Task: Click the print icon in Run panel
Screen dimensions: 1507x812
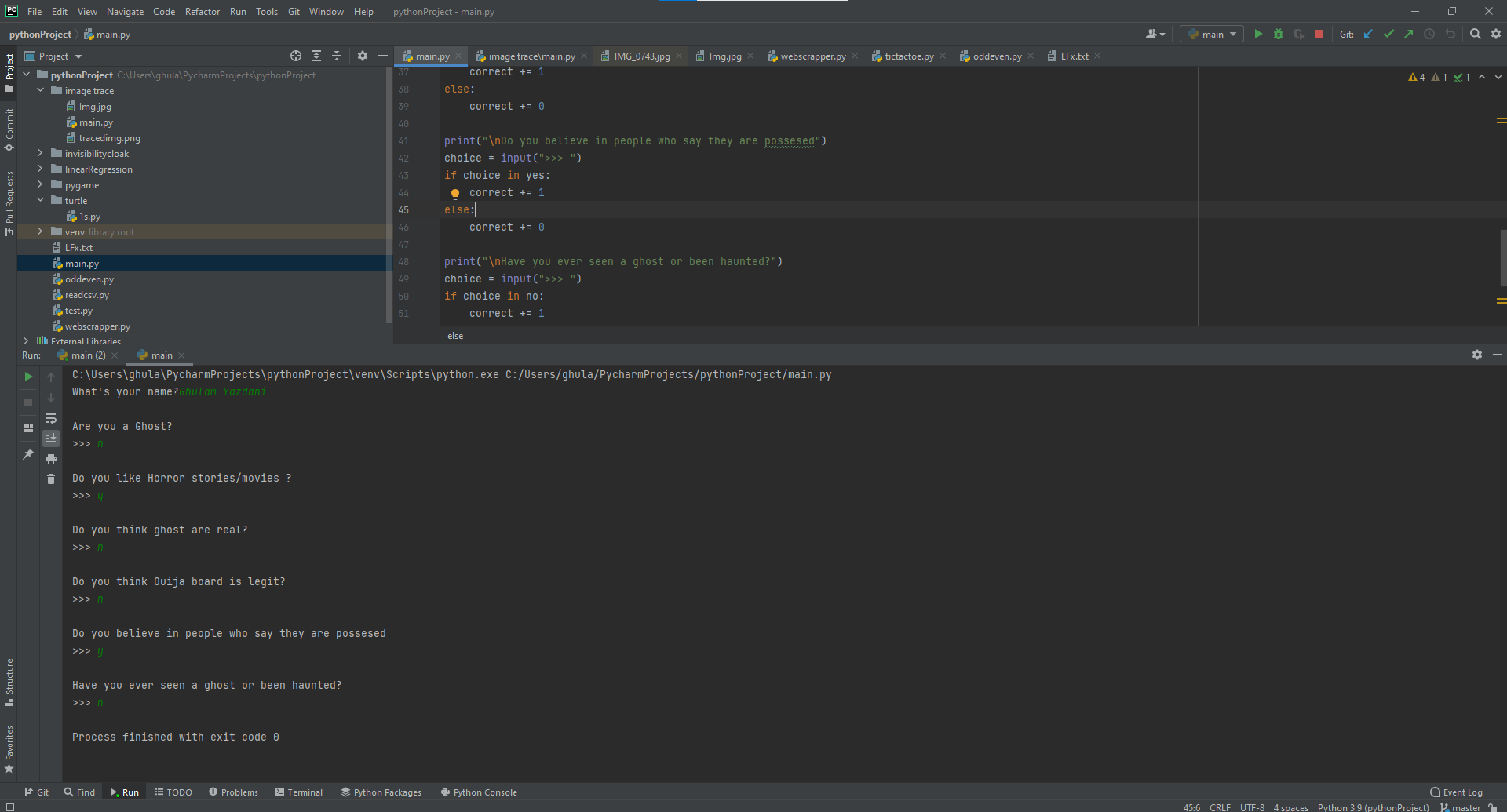Action: [x=51, y=459]
